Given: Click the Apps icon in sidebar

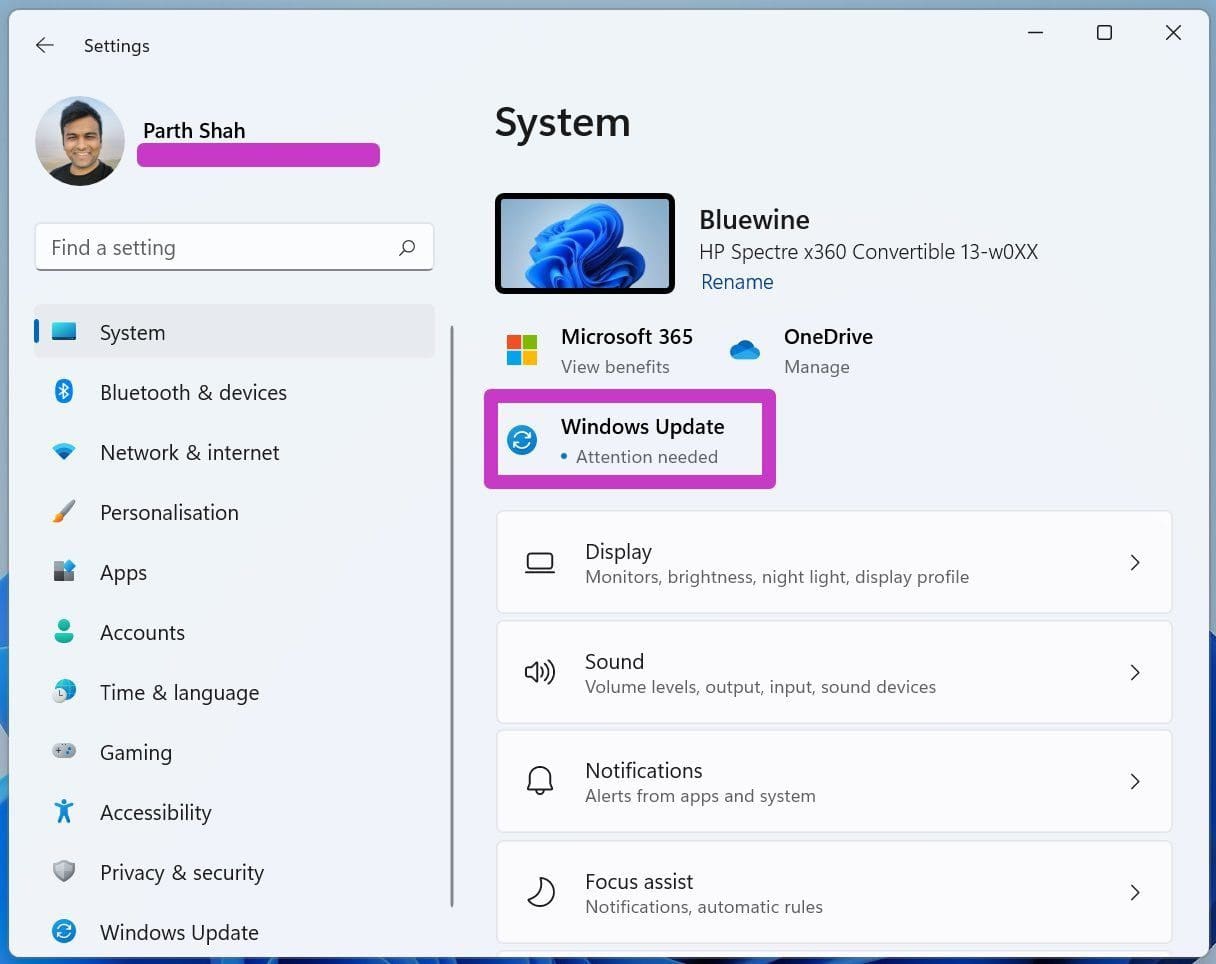Looking at the screenshot, I should (64, 572).
